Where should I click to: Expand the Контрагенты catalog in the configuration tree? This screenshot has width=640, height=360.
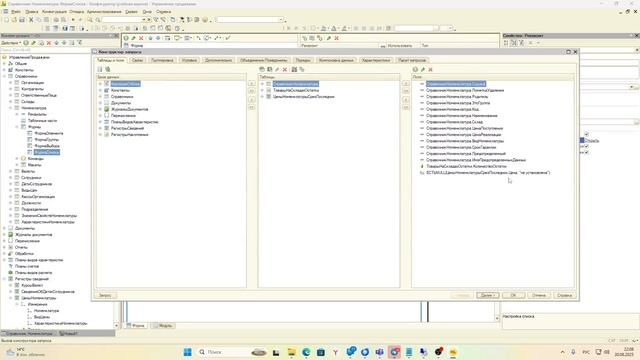click(11, 89)
